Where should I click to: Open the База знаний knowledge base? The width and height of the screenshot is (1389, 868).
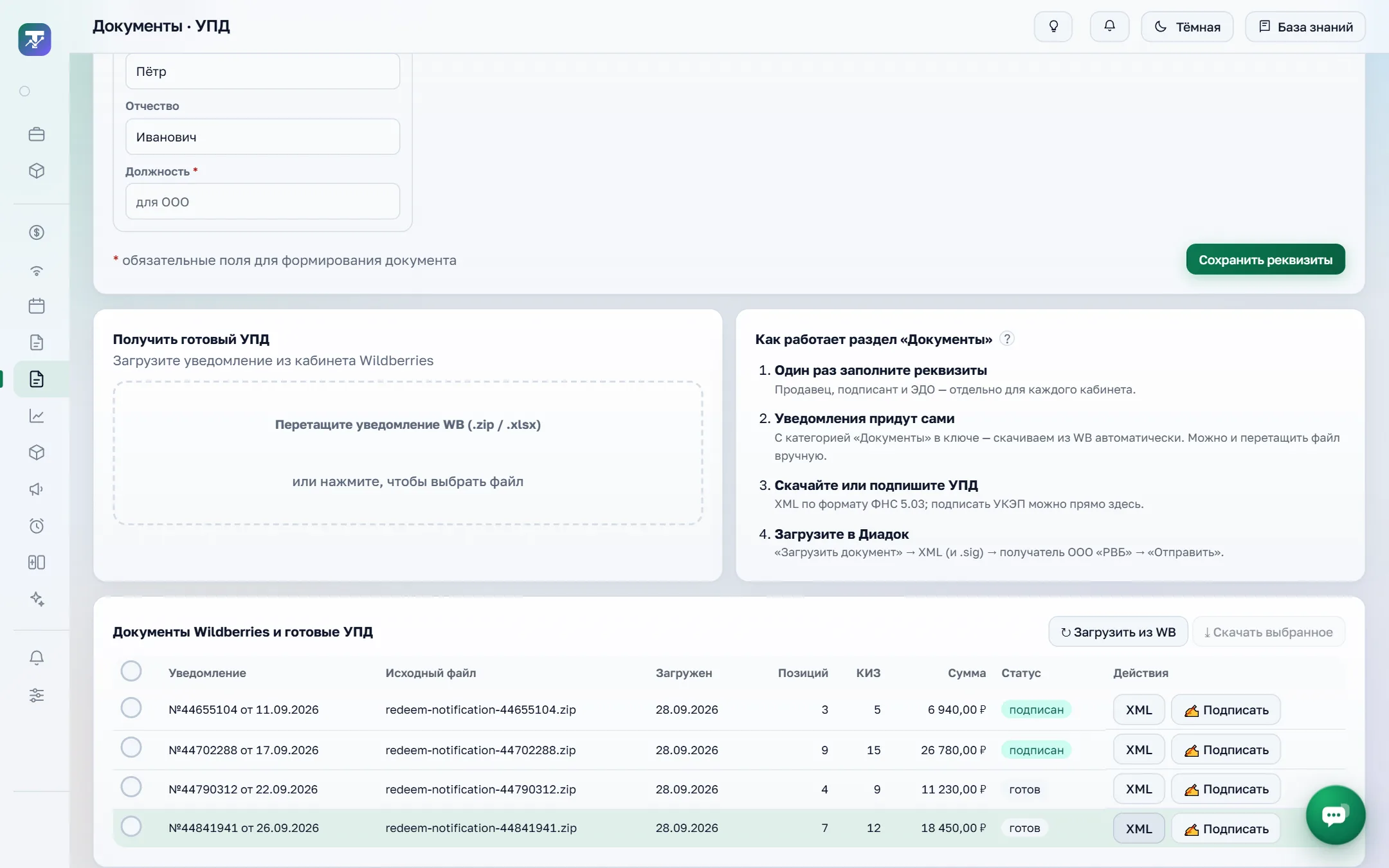(1305, 26)
